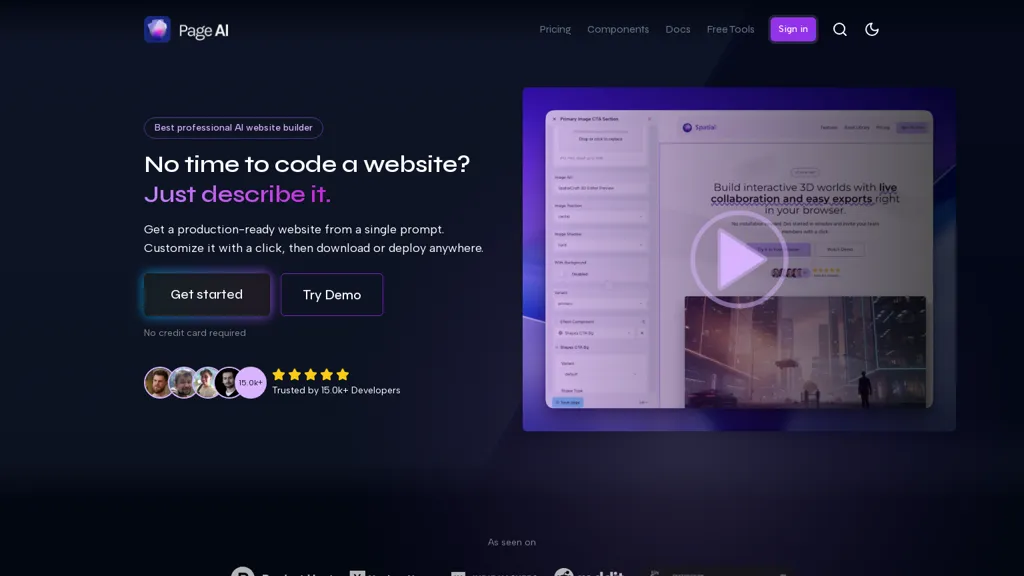Open the Pricing nav link
The height and width of the screenshot is (576, 1024).
555,29
